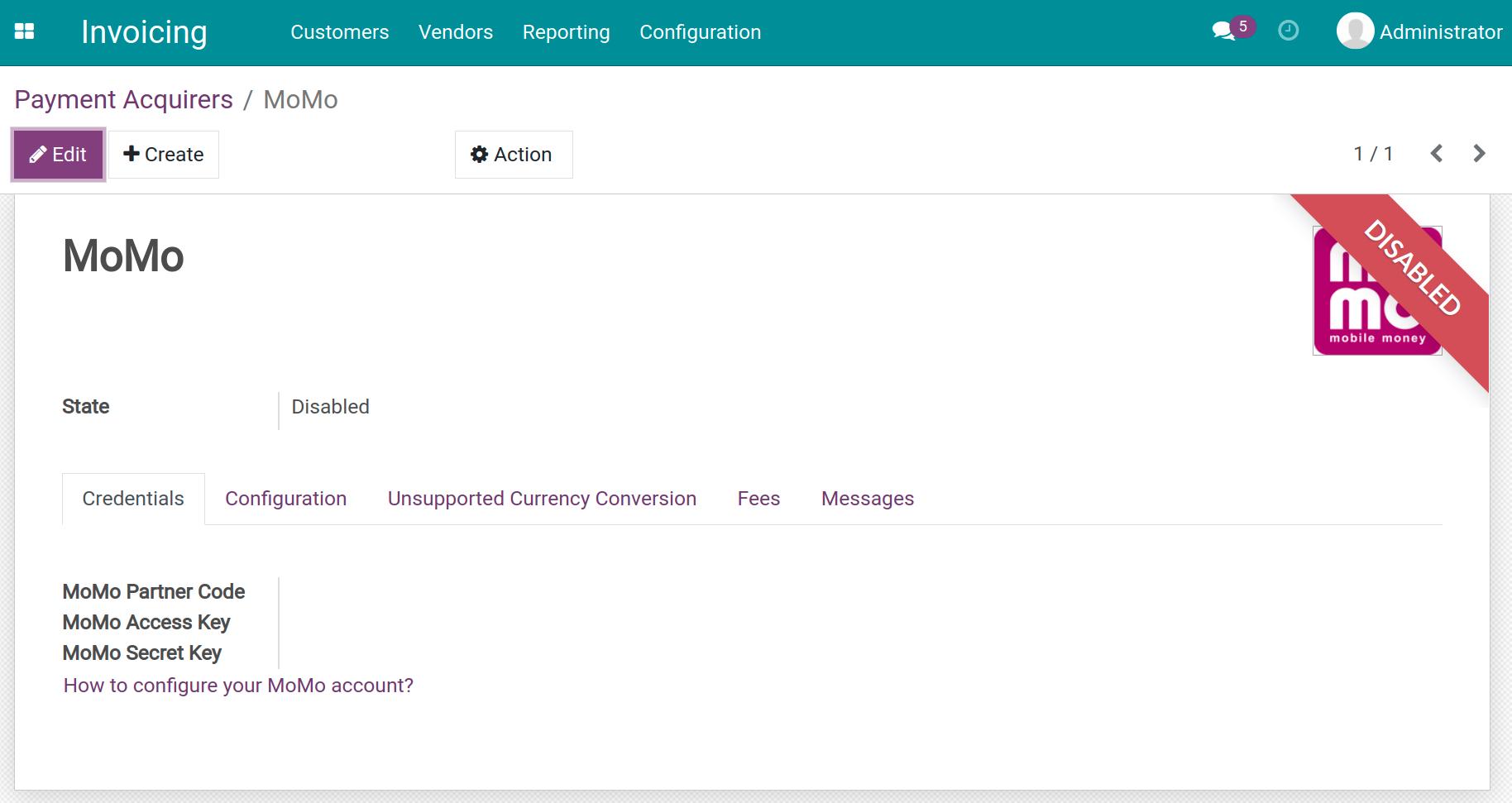Open the Action gear menu
This screenshot has height=803, width=1512.
click(513, 154)
